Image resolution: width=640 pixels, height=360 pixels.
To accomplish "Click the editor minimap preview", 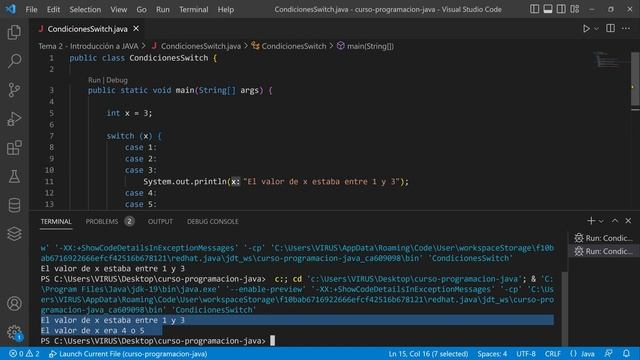I will point(609,60).
